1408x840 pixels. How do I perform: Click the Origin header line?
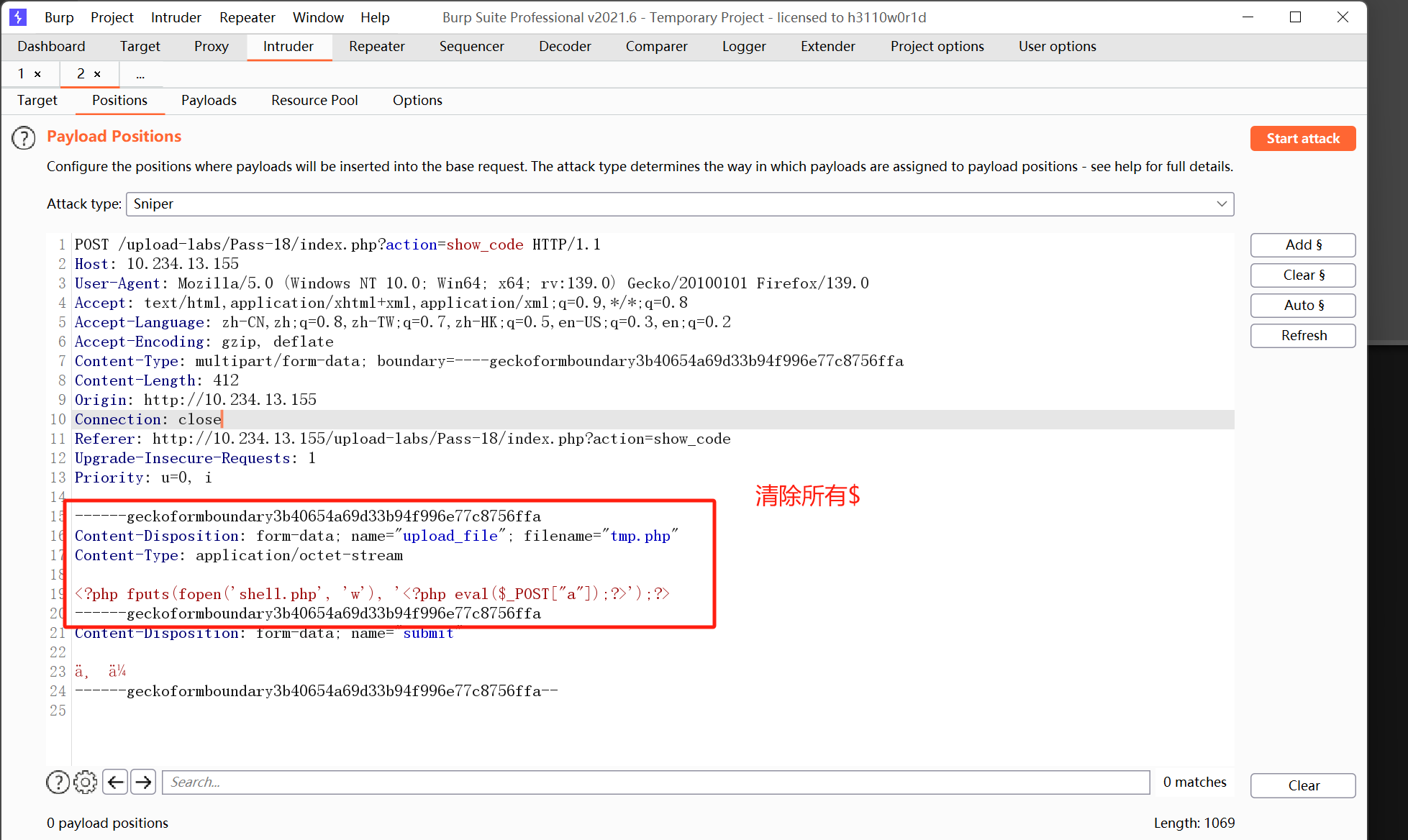pos(196,400)
